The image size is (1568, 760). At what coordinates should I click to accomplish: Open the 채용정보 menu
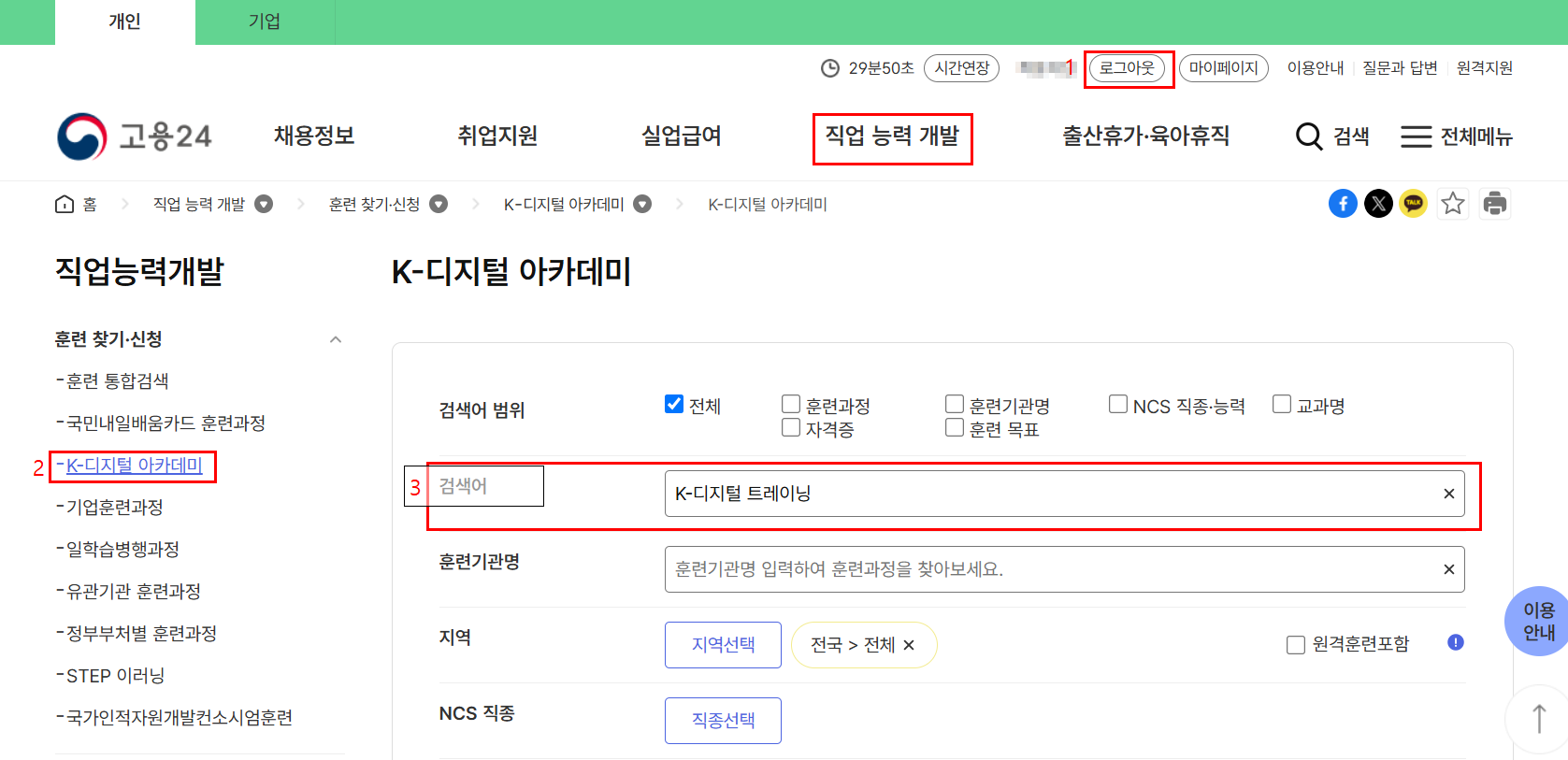tap(314, 136)
